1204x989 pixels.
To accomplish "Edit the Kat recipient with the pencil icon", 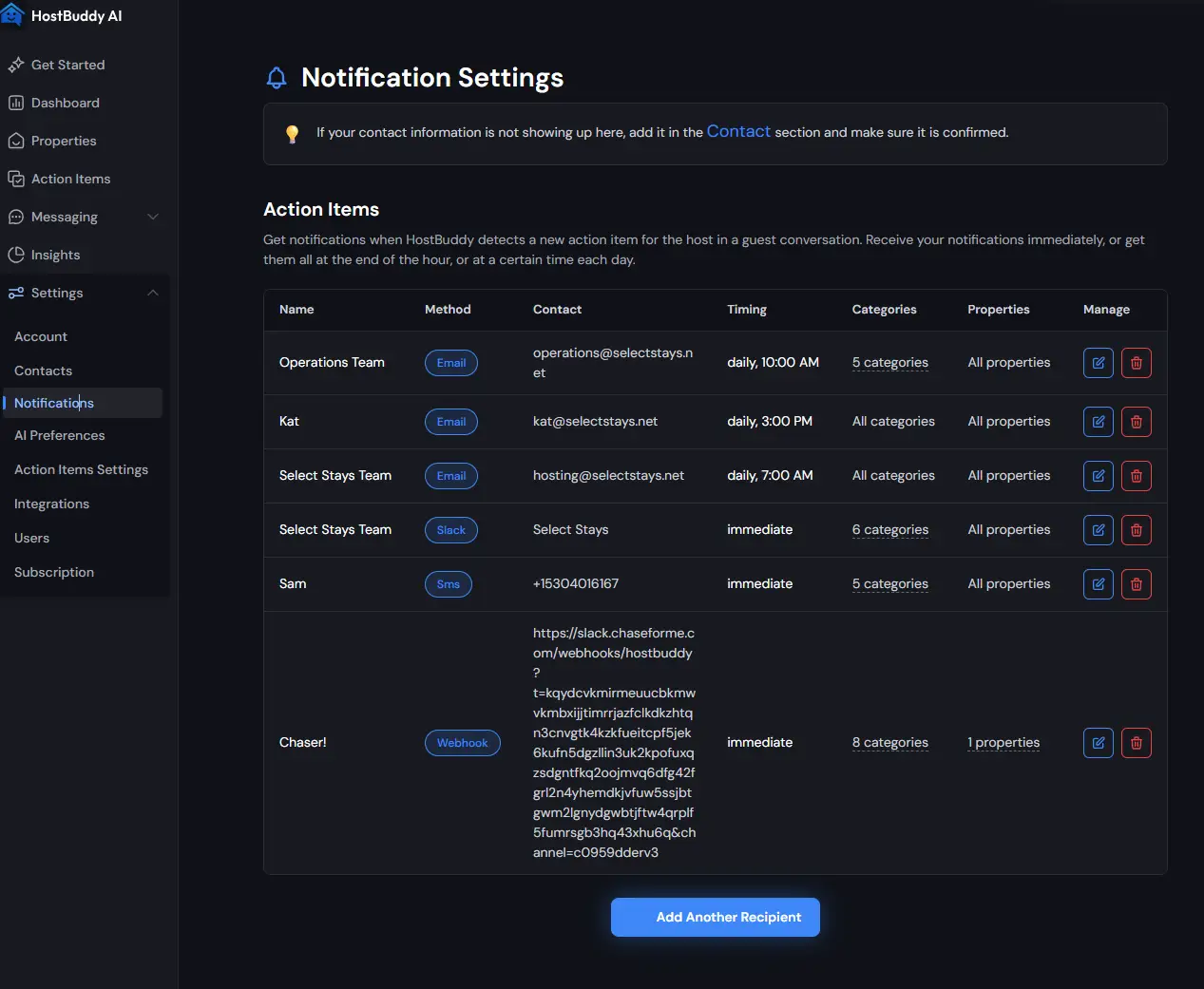I will point(1098,421).
